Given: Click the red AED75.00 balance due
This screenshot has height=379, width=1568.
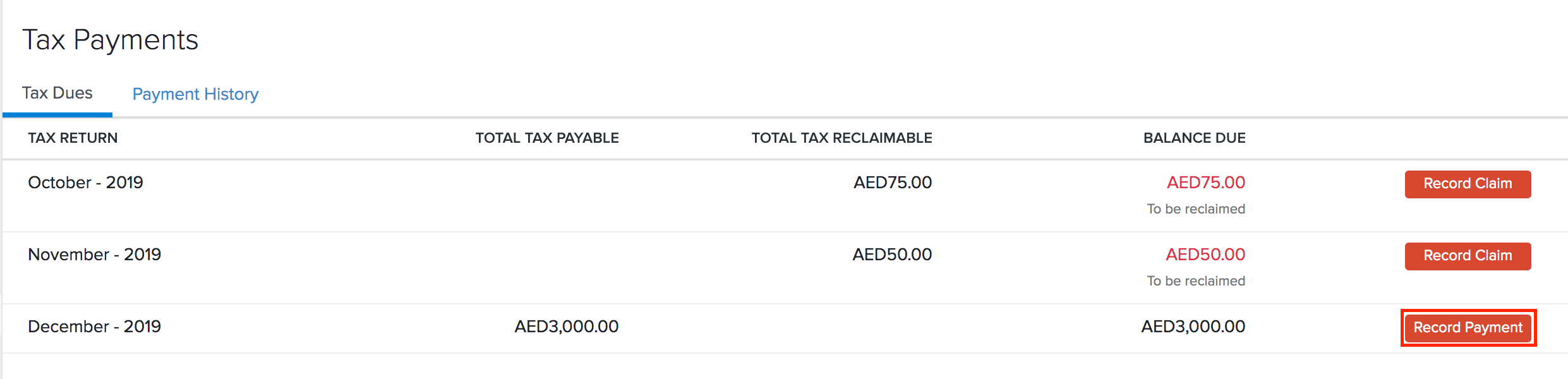Looking at the screenshot, I should pos(1207,183).
